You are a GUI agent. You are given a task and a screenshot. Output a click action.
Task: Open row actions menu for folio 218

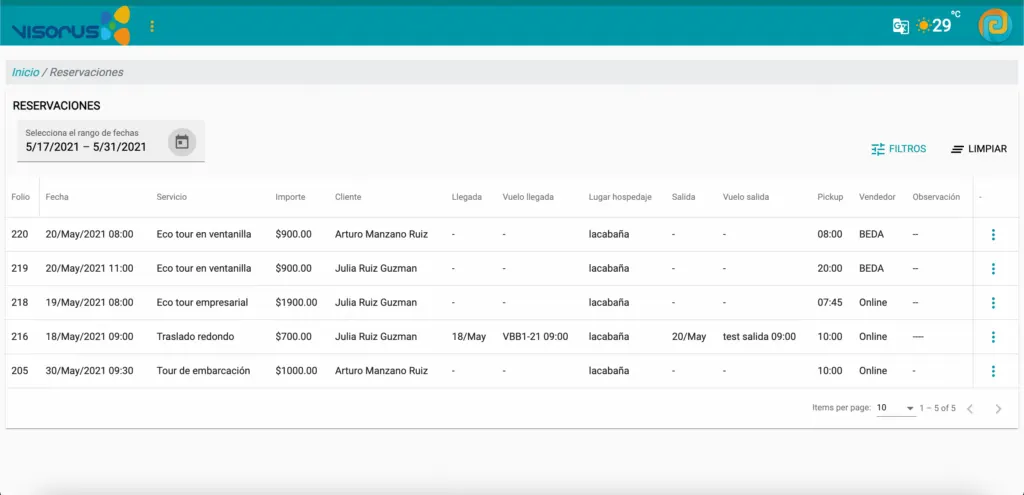click(993, 303)
